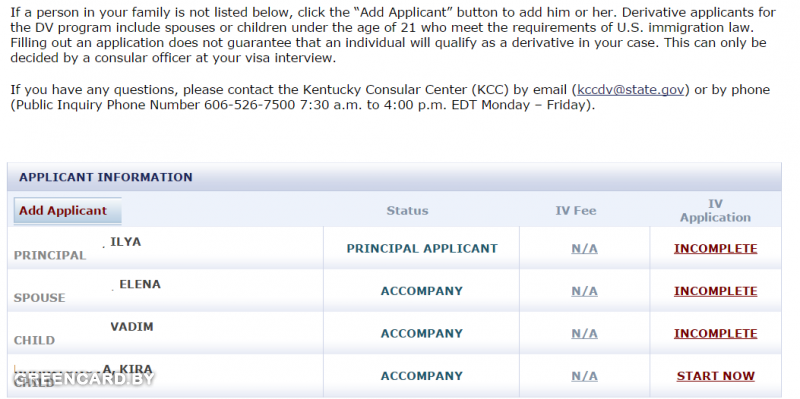This screenshot has height=399, width=800.
Task: Click the IV Fee column header
Action: (x=576, y=211)
